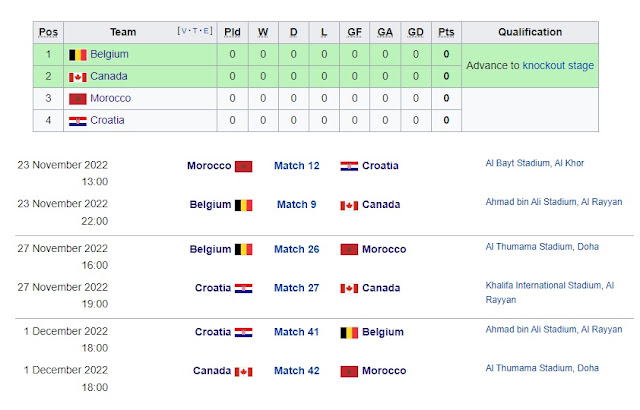
Task: Click the Belgium flag in the Match 9 row
Action: pos(244,205)
